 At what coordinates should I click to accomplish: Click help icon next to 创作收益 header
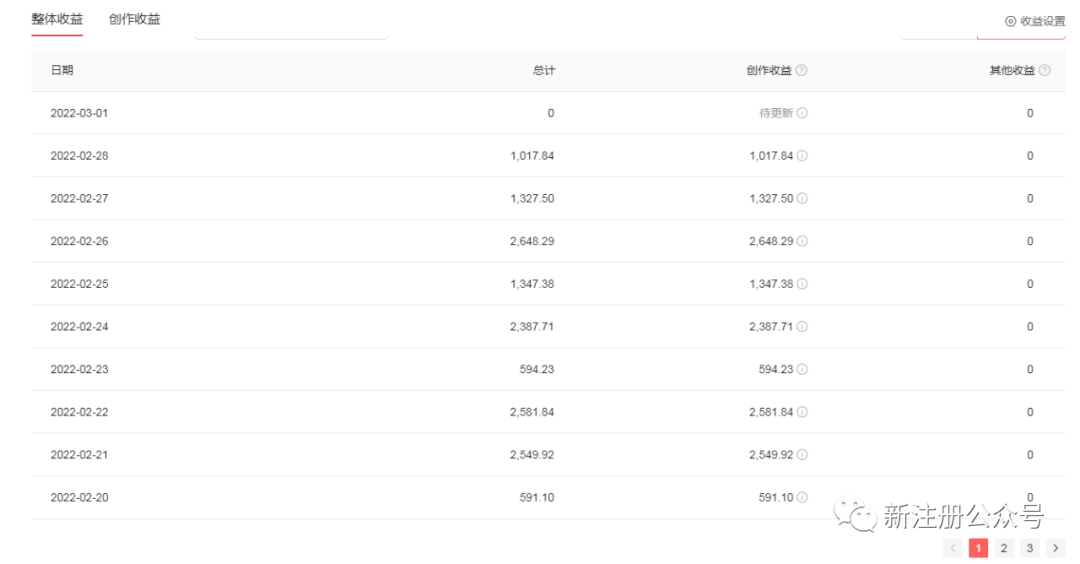[x=802, y=70]
